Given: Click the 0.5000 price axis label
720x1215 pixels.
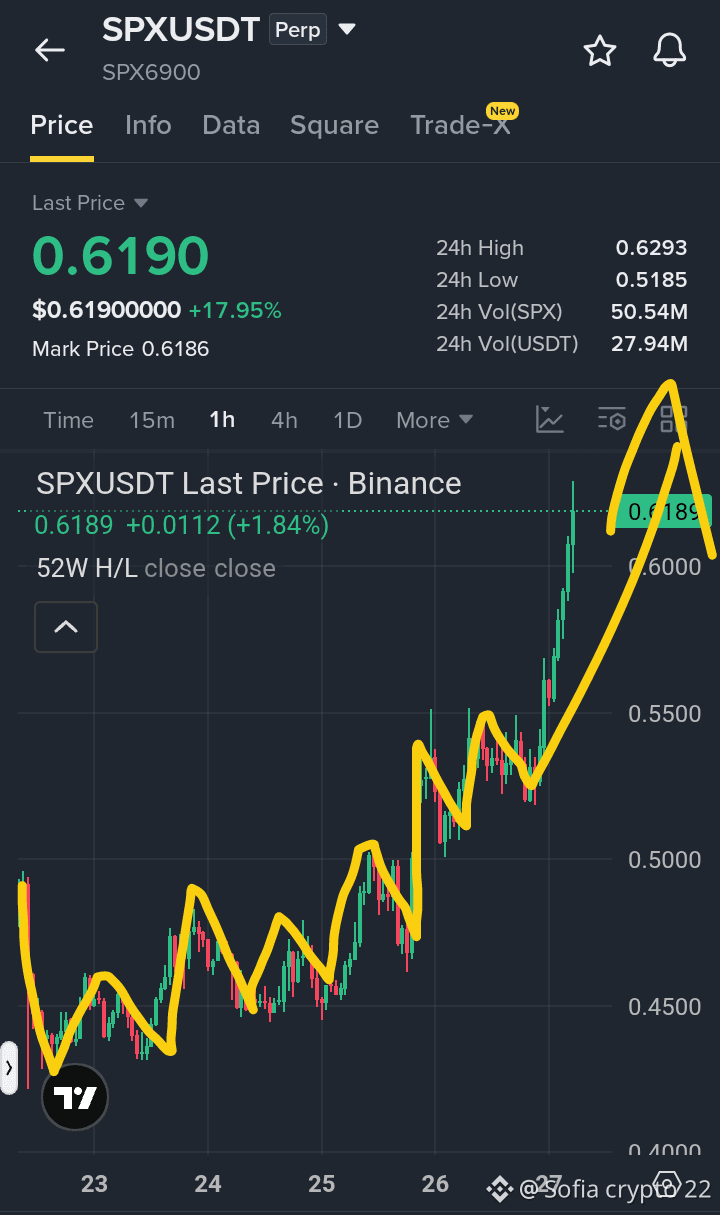Looking at the screenshot, I should [x=665, y=860].
